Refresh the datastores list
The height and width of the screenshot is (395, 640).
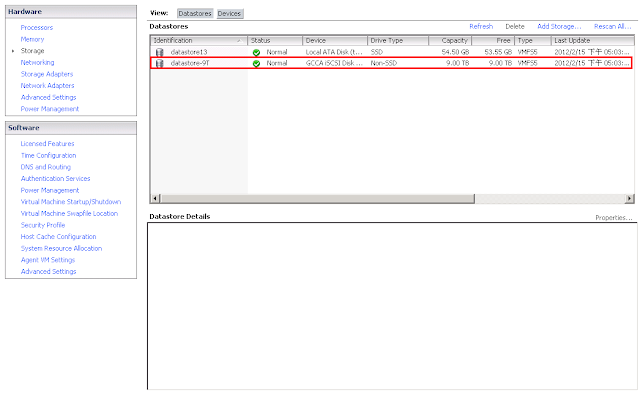[x=481, y=27]
